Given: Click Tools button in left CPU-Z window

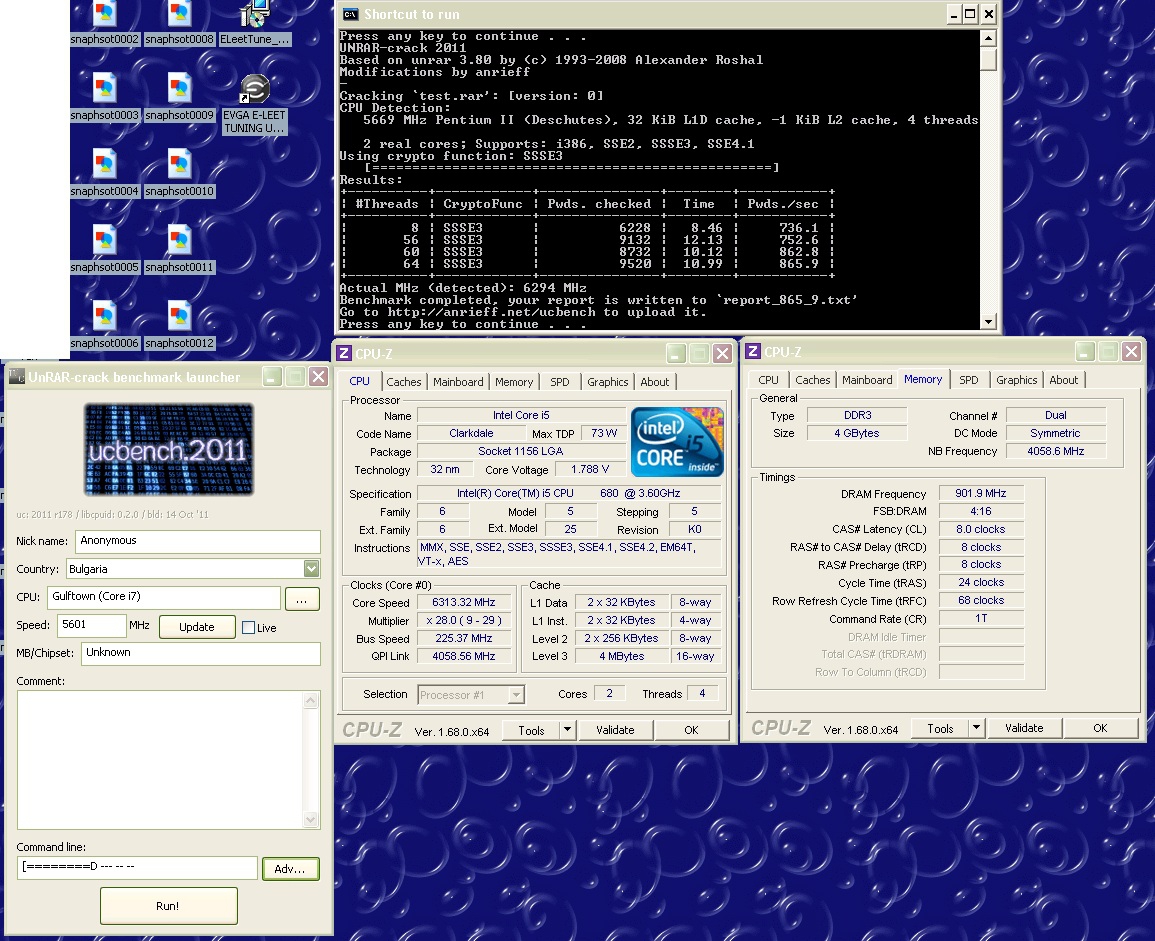Looking at the screenshot, I should coord(531,730).
